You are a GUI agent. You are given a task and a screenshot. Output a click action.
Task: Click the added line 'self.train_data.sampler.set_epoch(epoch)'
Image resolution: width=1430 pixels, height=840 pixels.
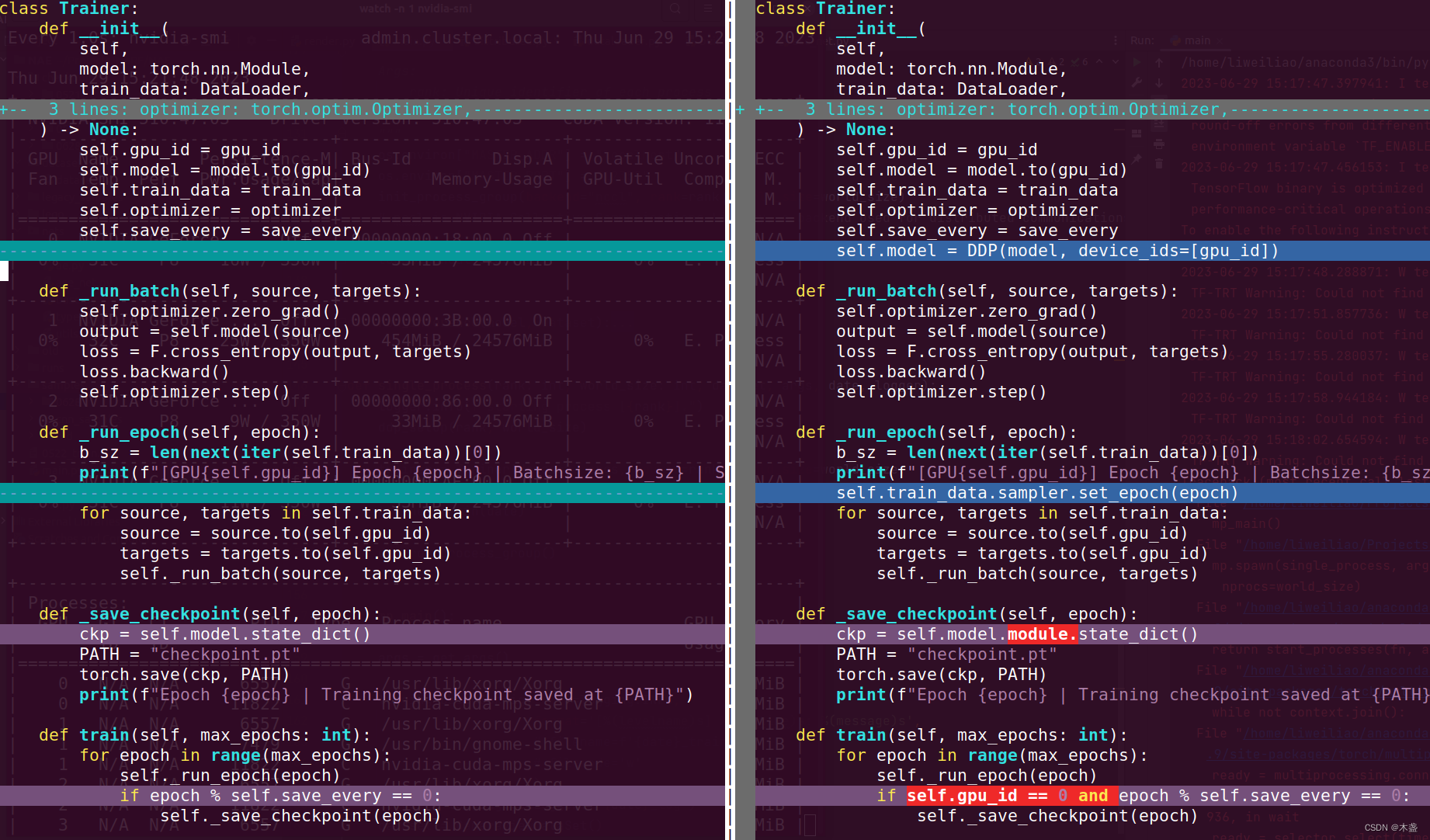tap(1036, 493)
